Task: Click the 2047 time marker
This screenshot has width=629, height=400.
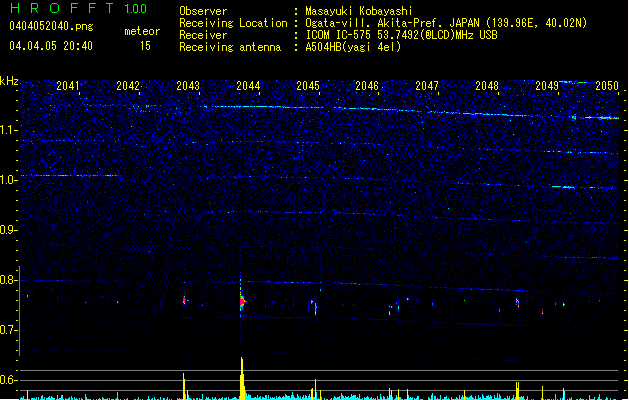Action: 427,86
